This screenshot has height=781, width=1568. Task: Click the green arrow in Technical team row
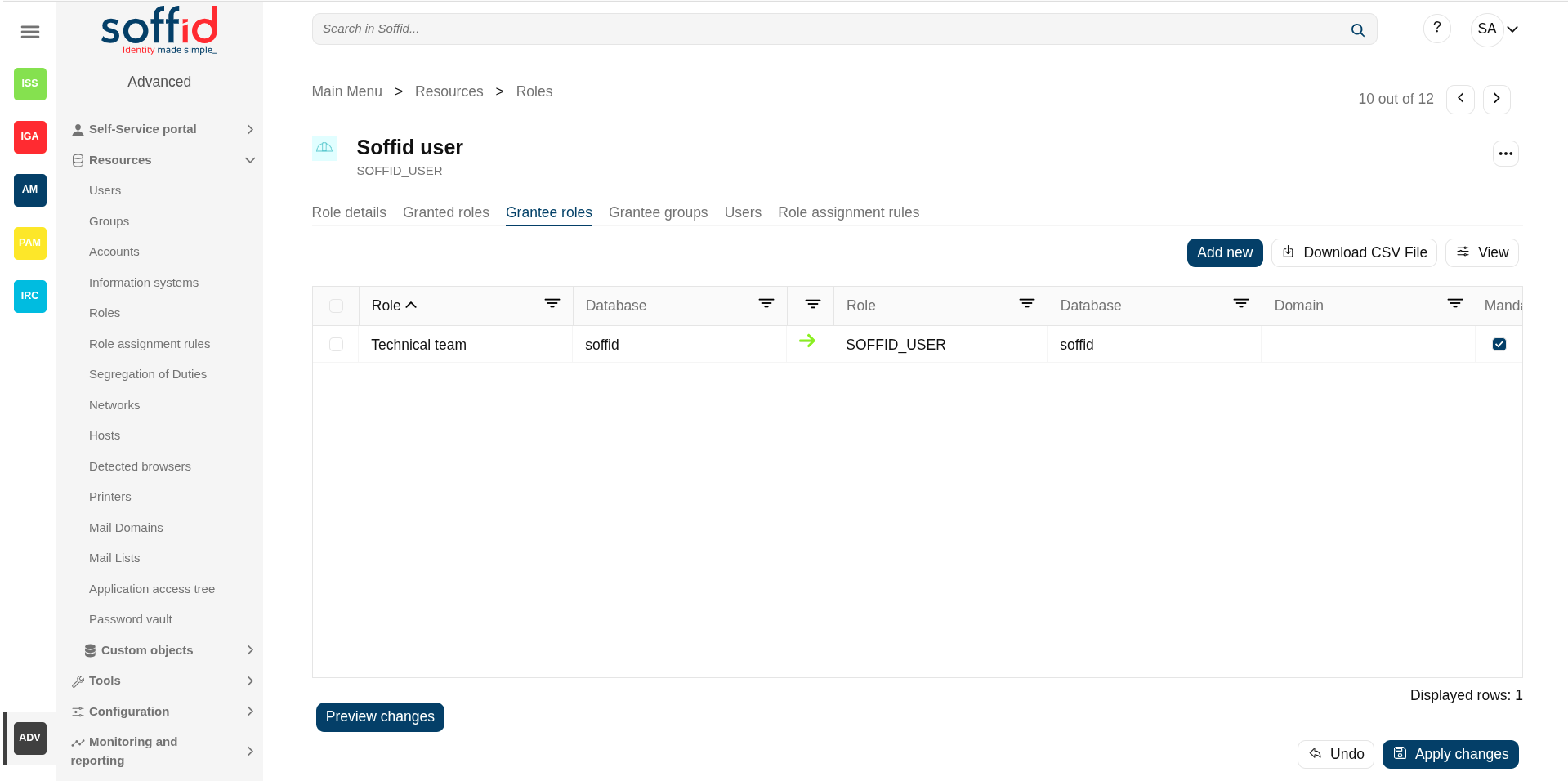[807, 341]
